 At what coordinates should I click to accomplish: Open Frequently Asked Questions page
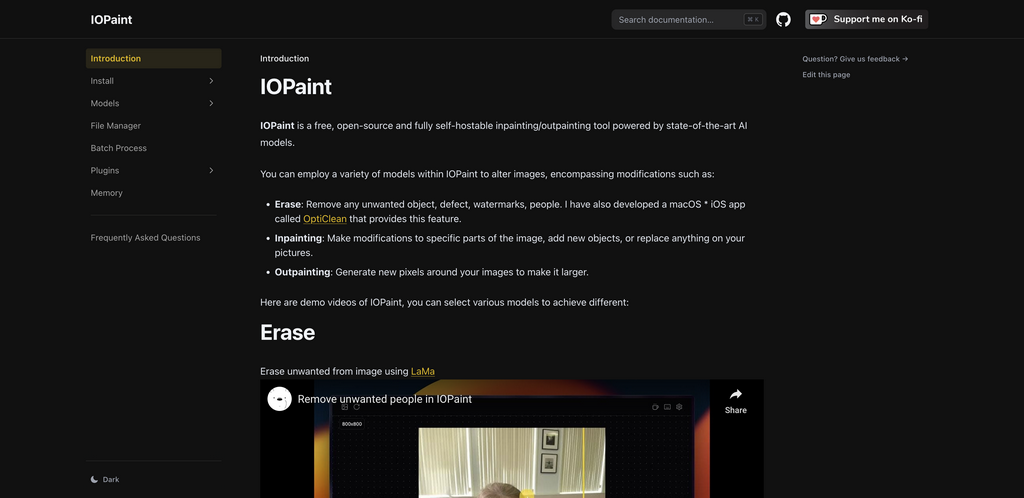coord(153,238)
